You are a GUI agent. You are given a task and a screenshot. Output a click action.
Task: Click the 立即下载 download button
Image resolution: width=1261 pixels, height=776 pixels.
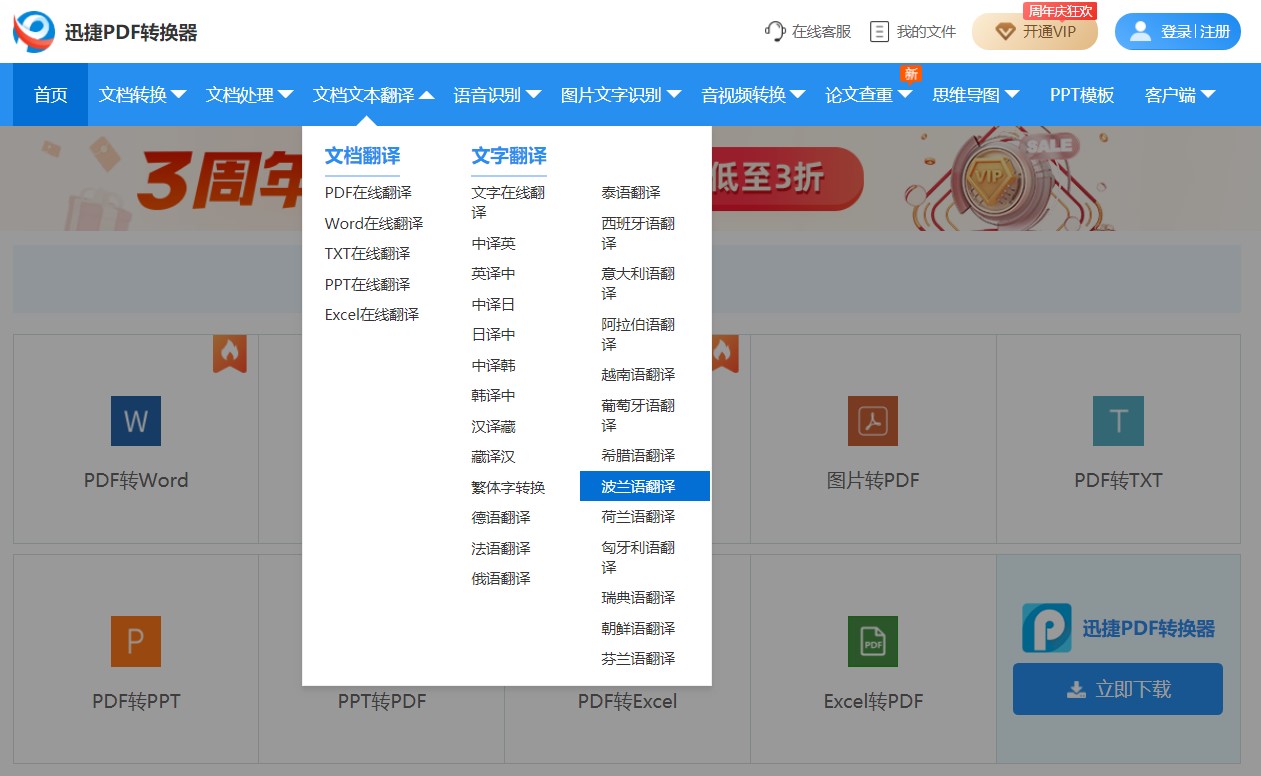pos(1118,689)
